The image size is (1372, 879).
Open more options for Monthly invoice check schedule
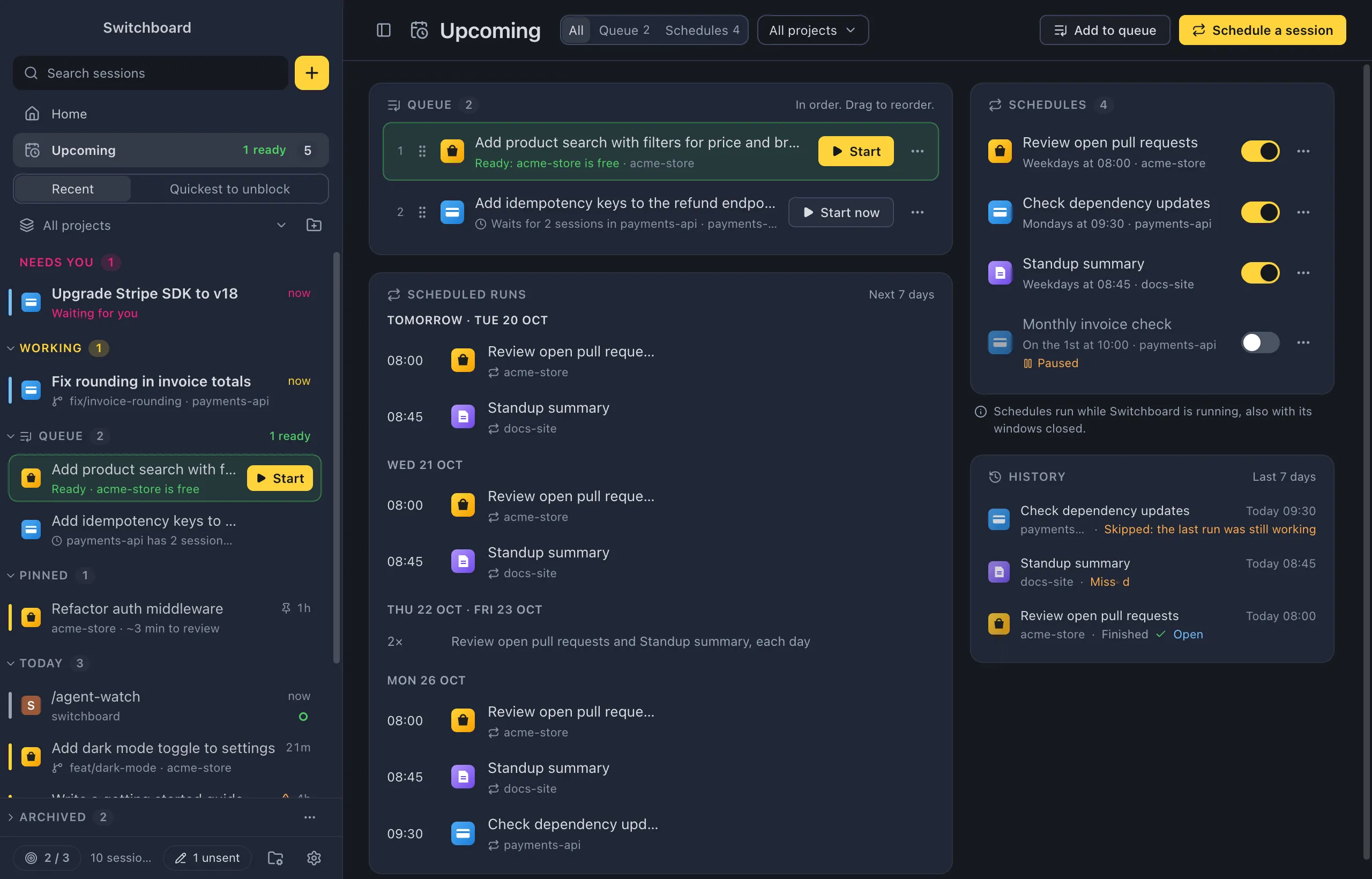tap(1303, 342)
